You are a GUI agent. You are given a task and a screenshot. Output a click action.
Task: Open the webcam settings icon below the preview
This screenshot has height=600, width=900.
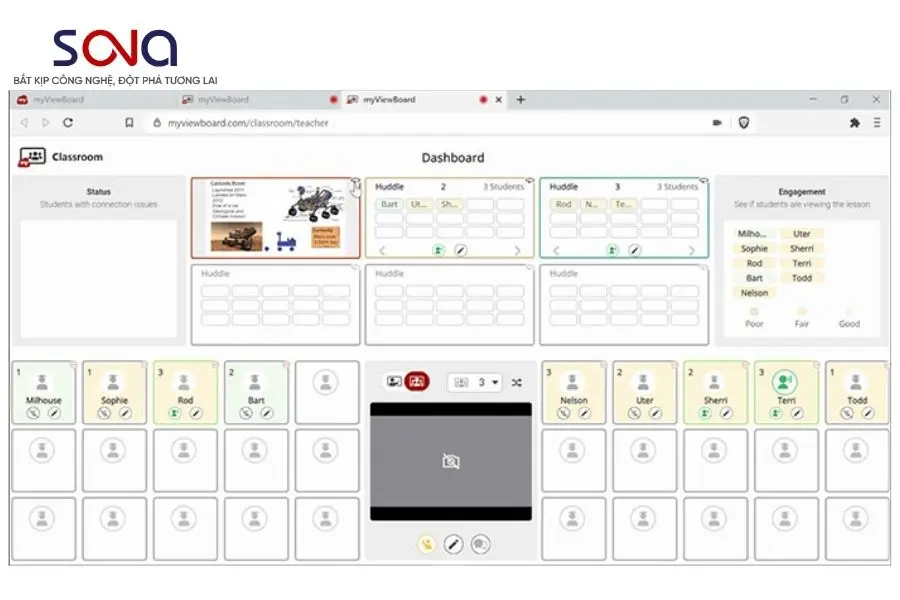480,541
